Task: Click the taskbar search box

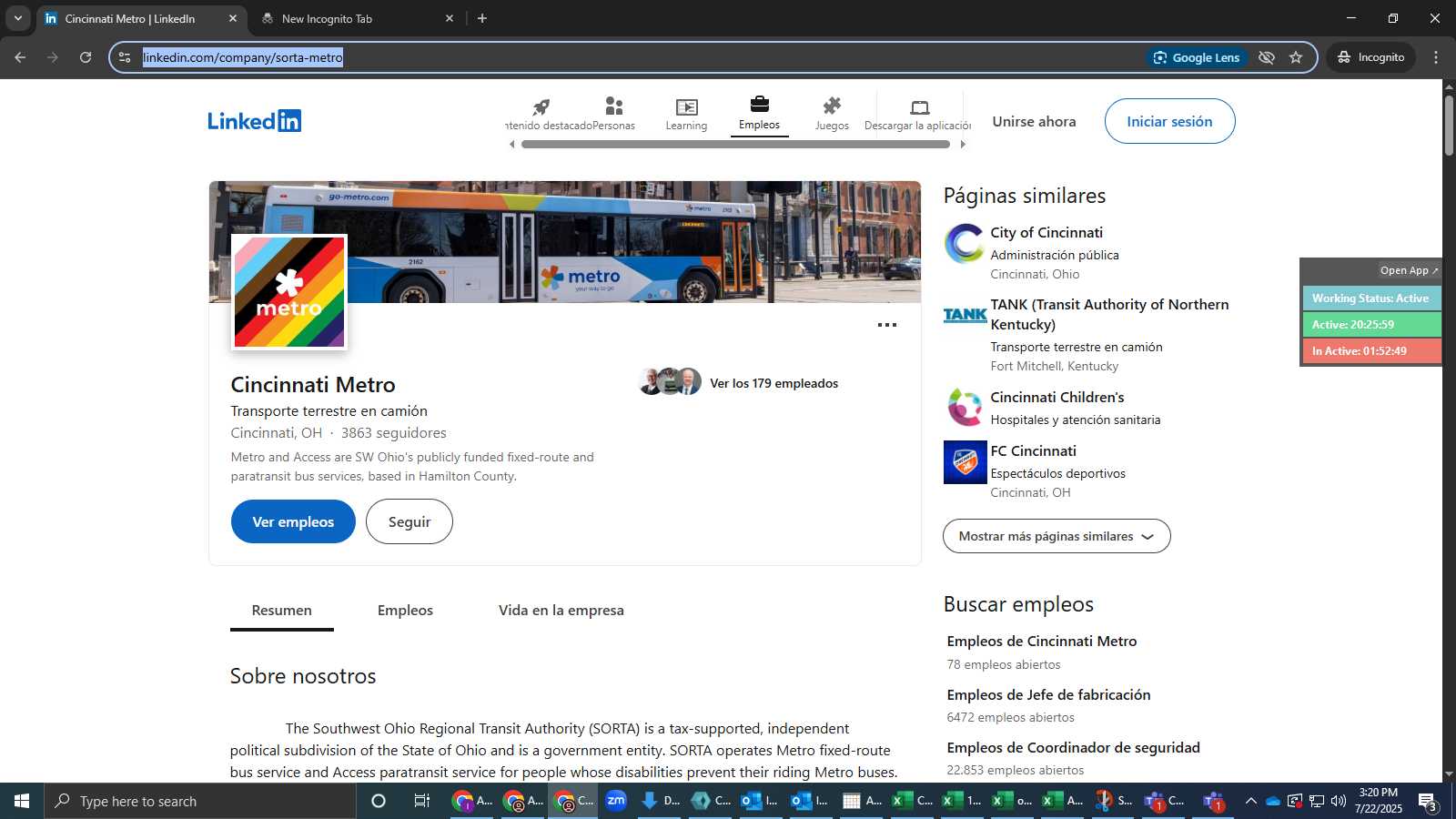Action: [200, 801]
